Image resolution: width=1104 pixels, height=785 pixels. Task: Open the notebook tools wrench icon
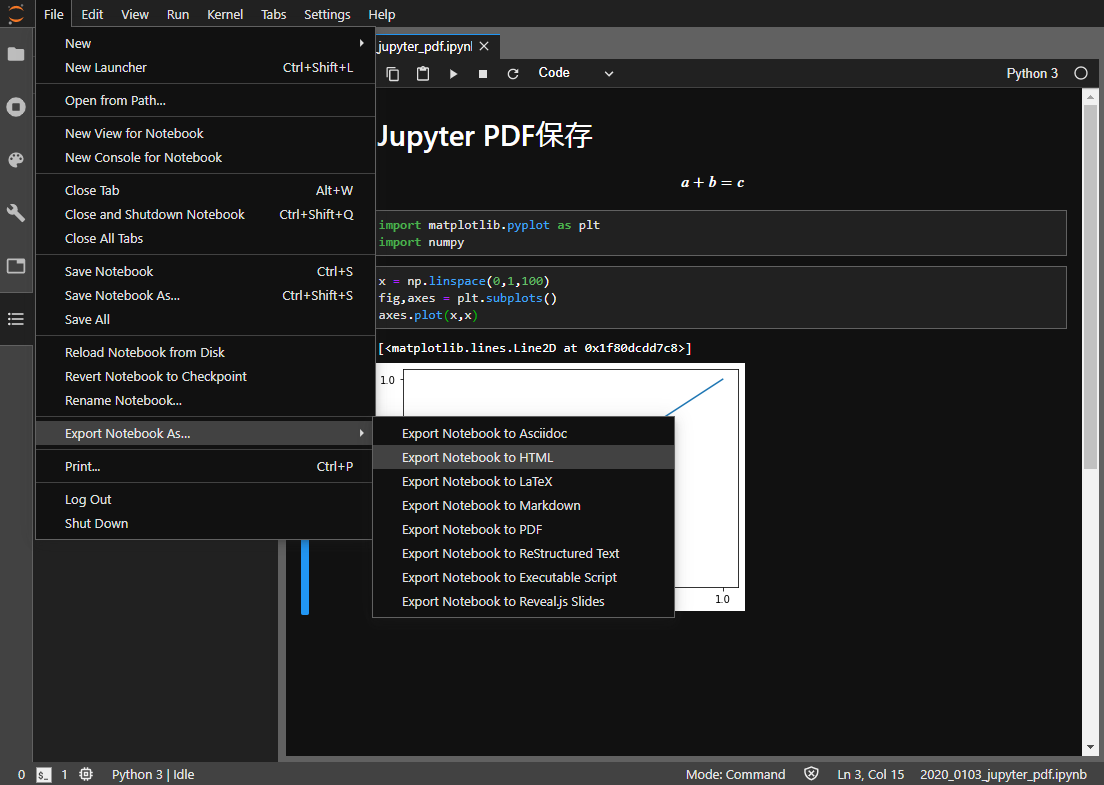click(15, 213)
